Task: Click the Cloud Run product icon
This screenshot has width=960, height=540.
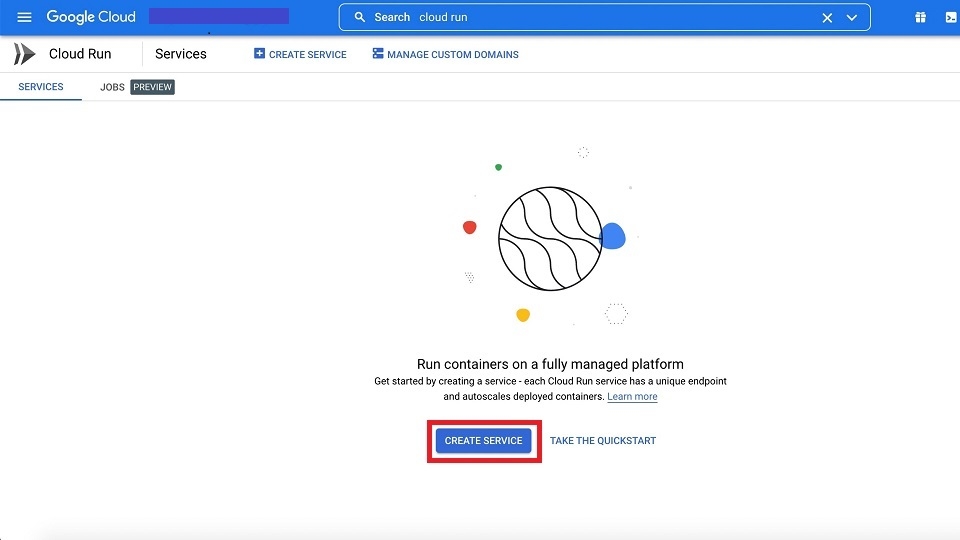Action: [x=24, y=54]
